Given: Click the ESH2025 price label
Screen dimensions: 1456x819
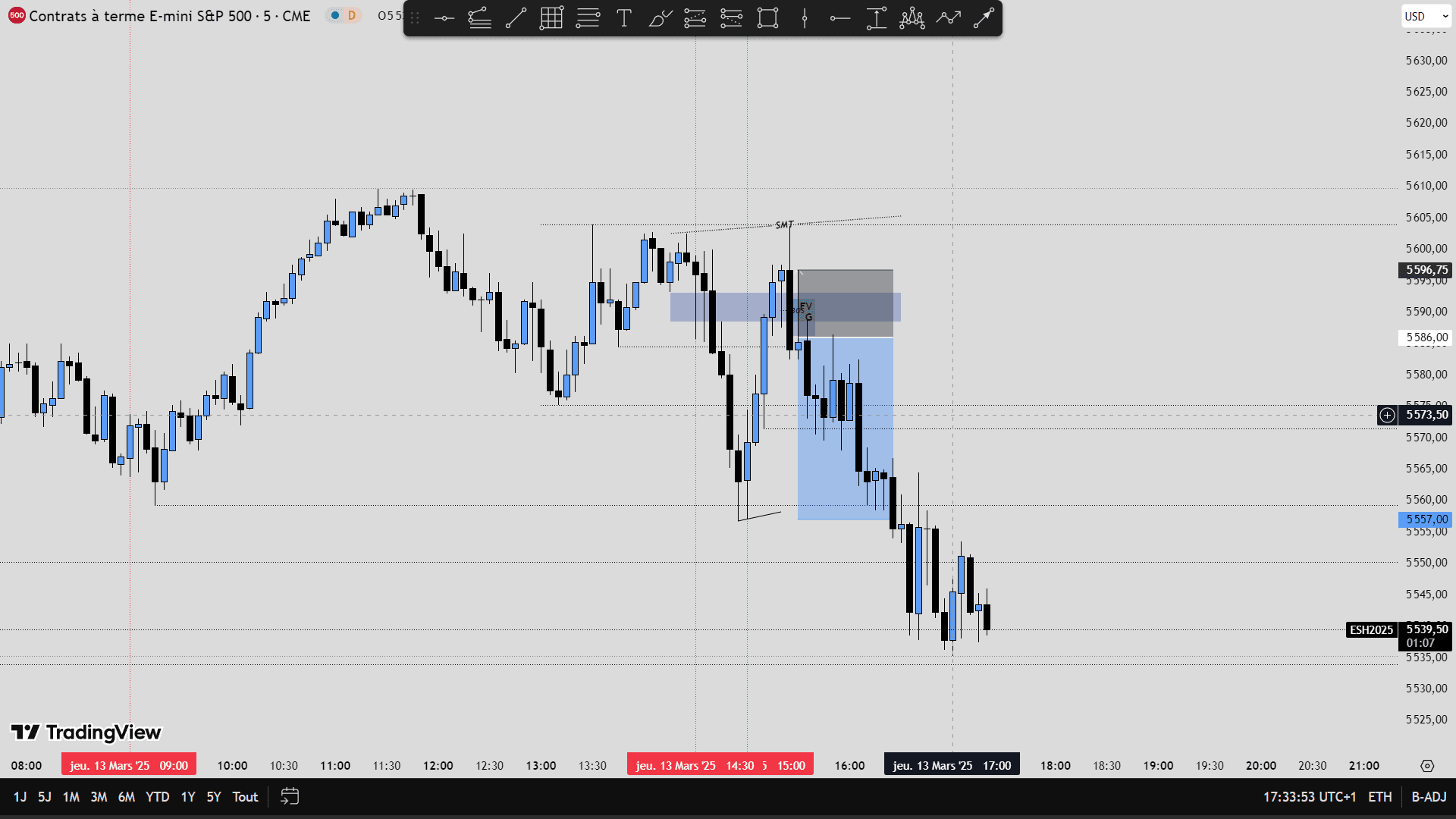Looking at the screenshot, I should (x=1371, y=629).
